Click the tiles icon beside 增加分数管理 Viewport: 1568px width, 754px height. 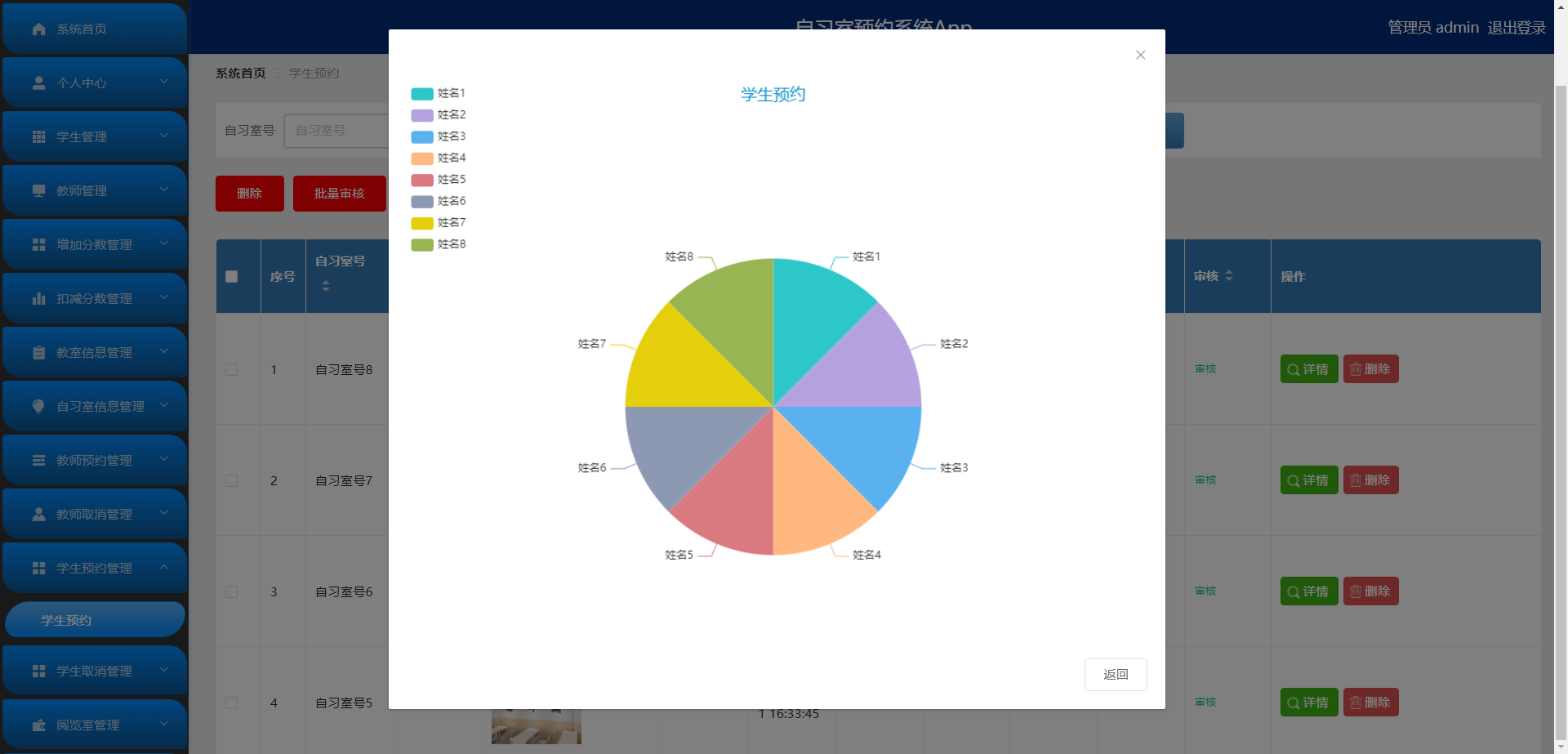pyautogui.click(x=38, y=244)
